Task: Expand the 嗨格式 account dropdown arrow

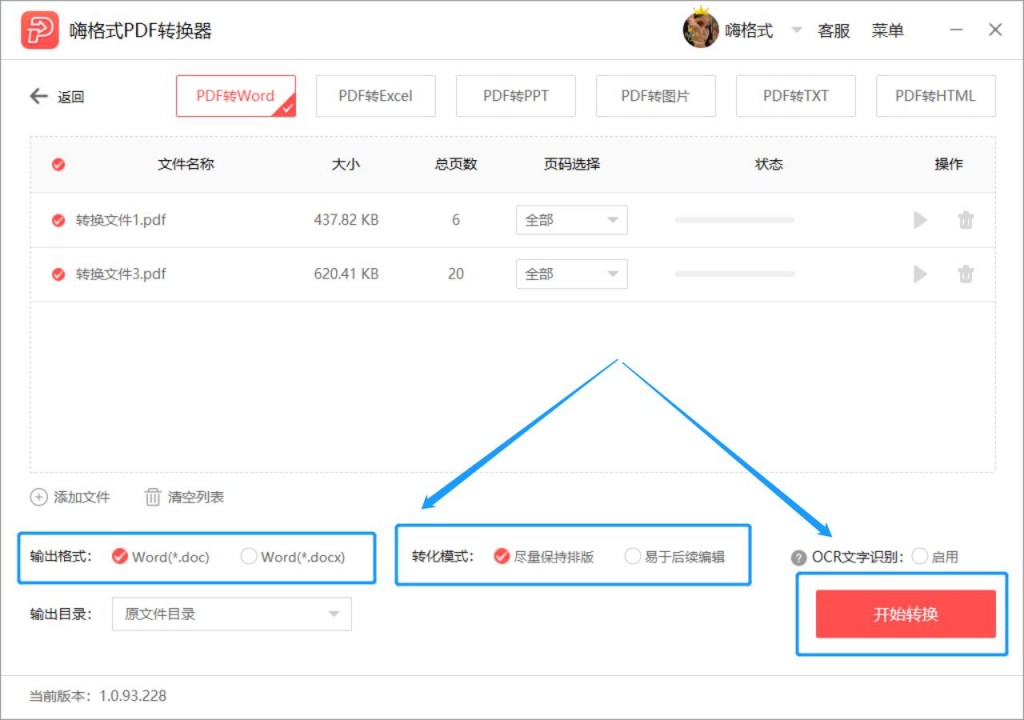Action: tap(796, 30)
